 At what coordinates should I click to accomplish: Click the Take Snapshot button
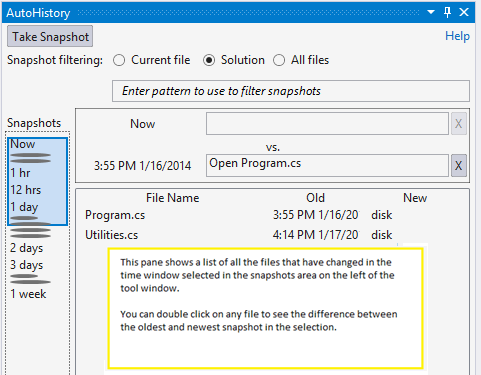[50, 36]
